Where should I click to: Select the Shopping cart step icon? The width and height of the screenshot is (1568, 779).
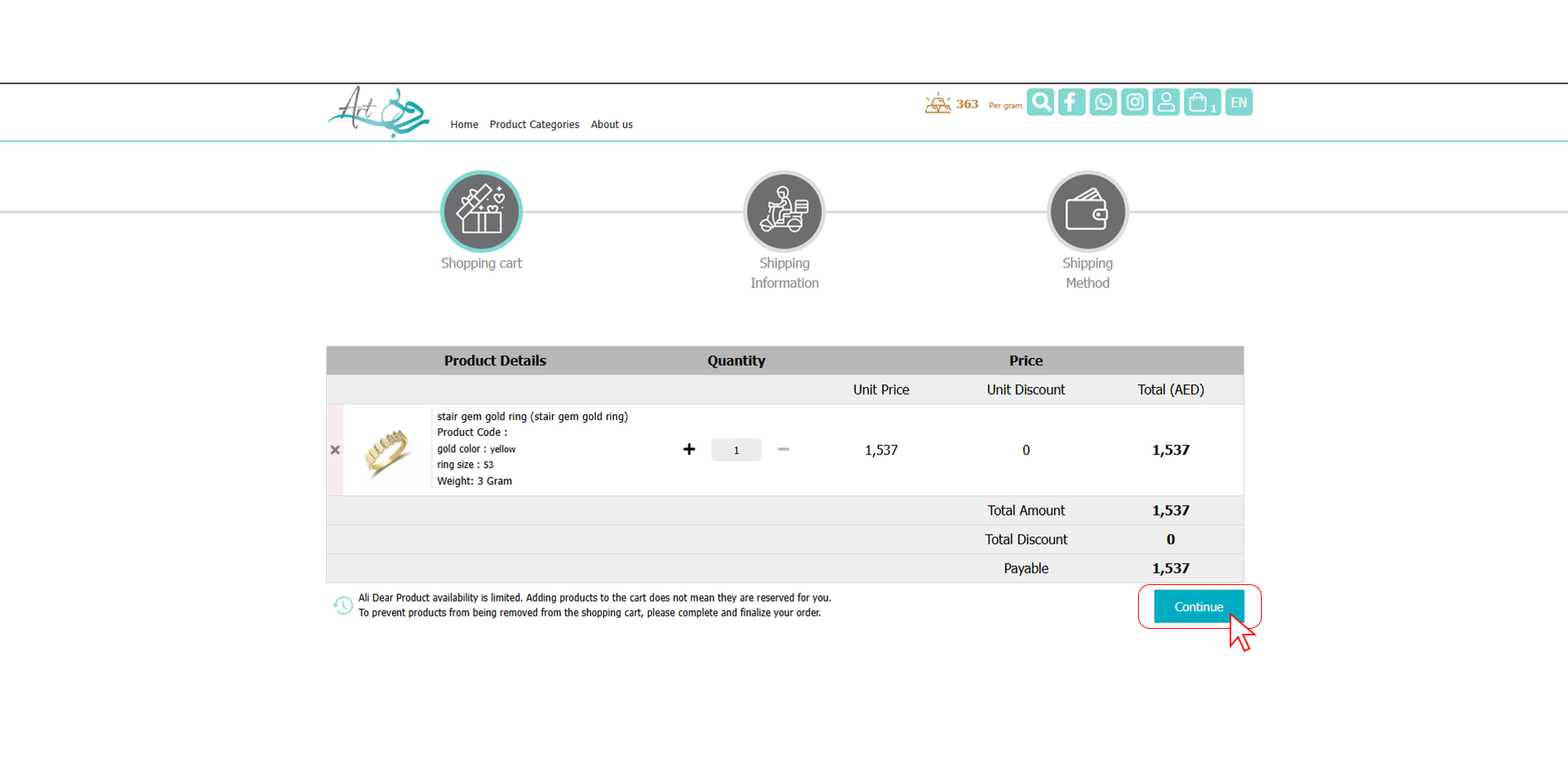click(481, 211)
